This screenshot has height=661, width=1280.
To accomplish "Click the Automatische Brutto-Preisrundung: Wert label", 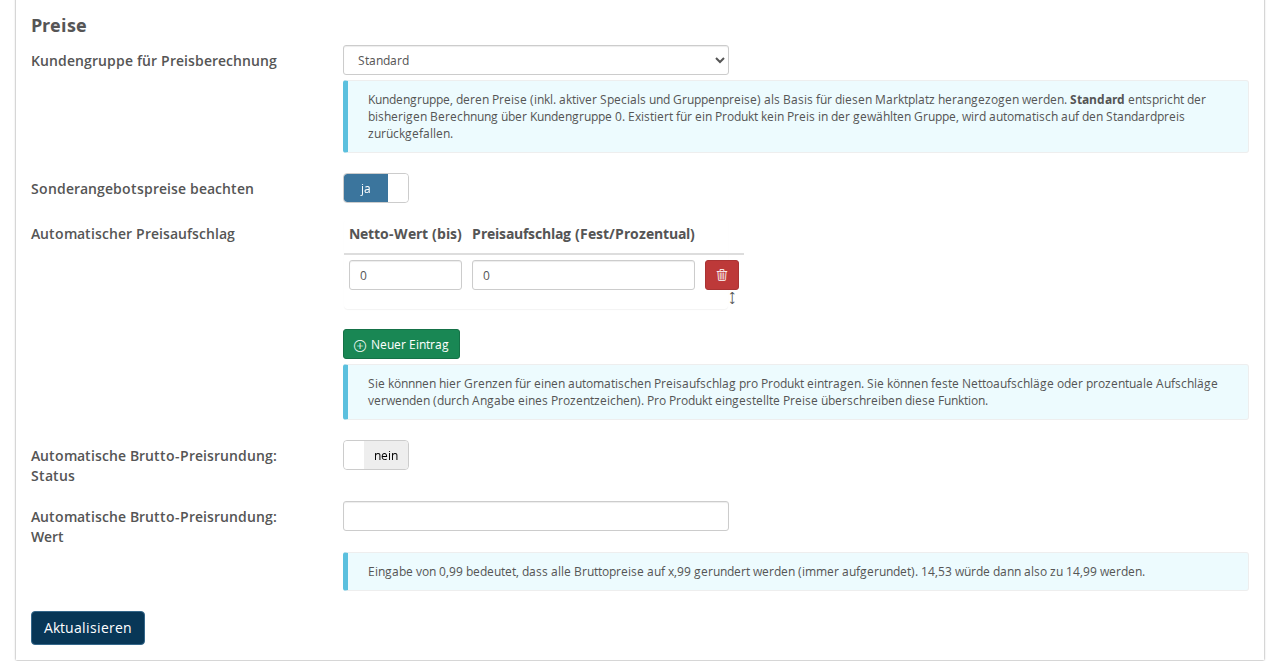I will click(154, 527).
